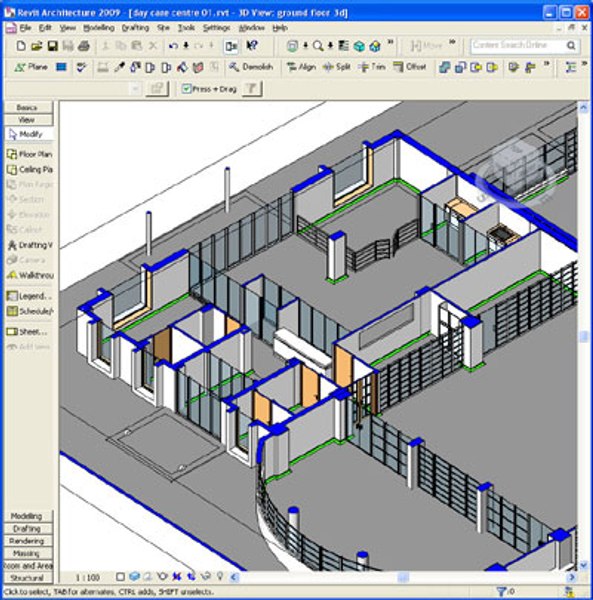This screenshot has width=593, height=600.
Task: Open the undo history dropdown arrow
Action: (186, 46)
